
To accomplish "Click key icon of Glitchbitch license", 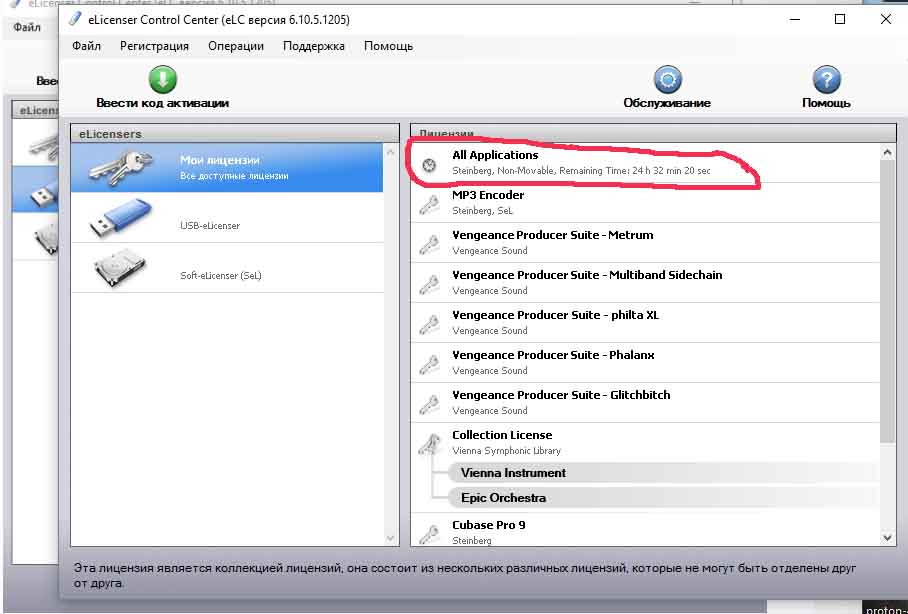I will pyautogui.click(x=429, y=404).
